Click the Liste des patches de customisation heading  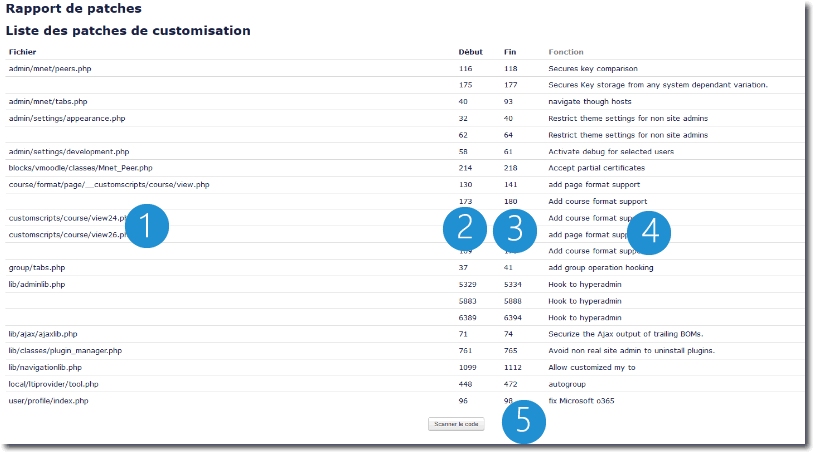(x=128, y=31)
